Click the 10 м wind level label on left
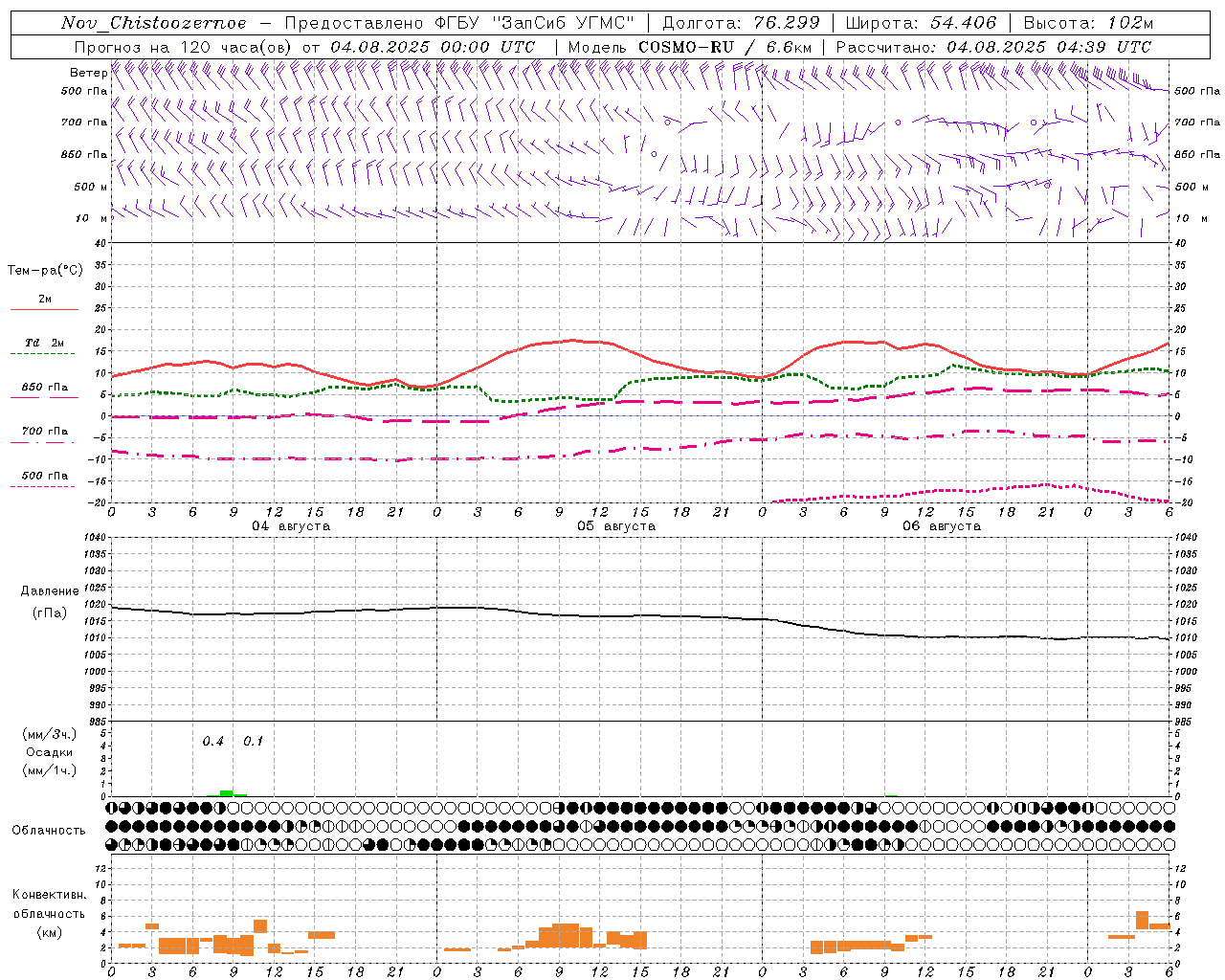 (92, 218)
